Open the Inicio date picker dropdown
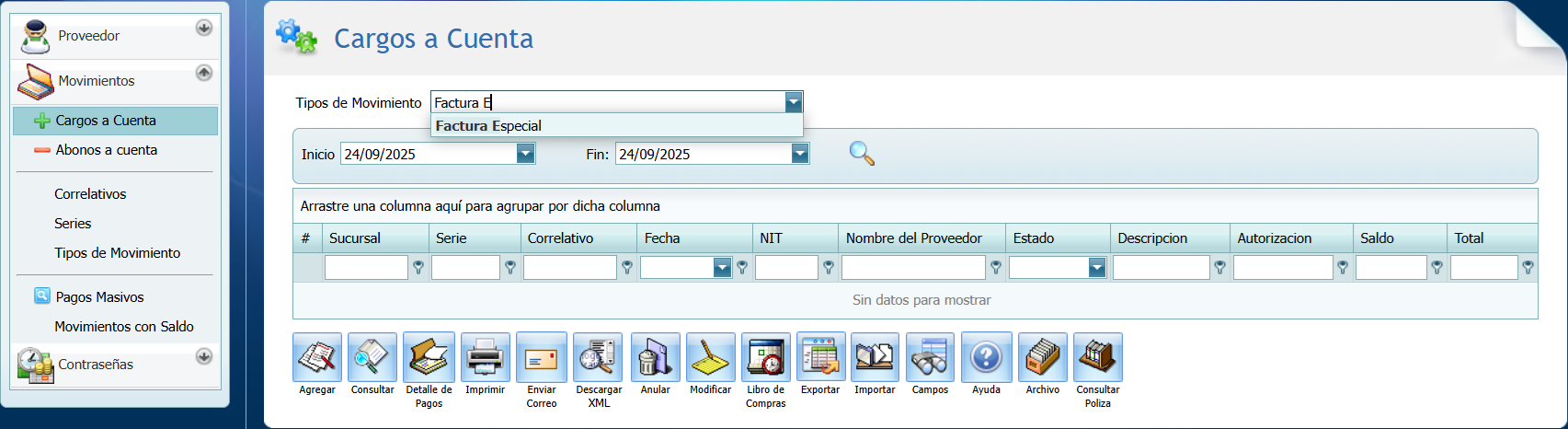Viewport: 1568px width, 429px height. coord(525,154)
